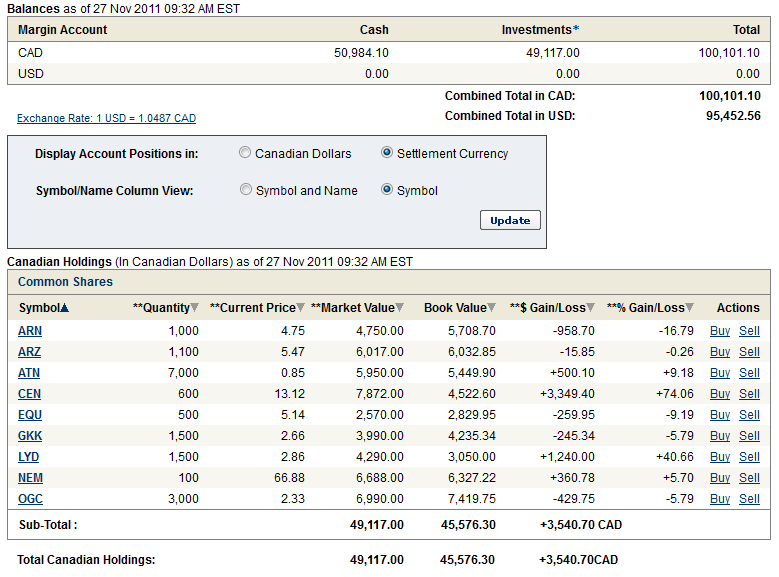Open the ARN stock symbol link
The height and width of the screenshot is (577, 779).
coord(30,331)
